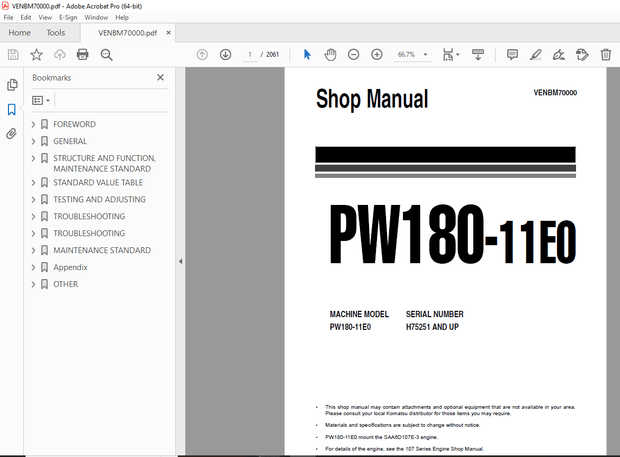
Task: Jump to the OTHER bookmark text
Action: click(66, 285)
